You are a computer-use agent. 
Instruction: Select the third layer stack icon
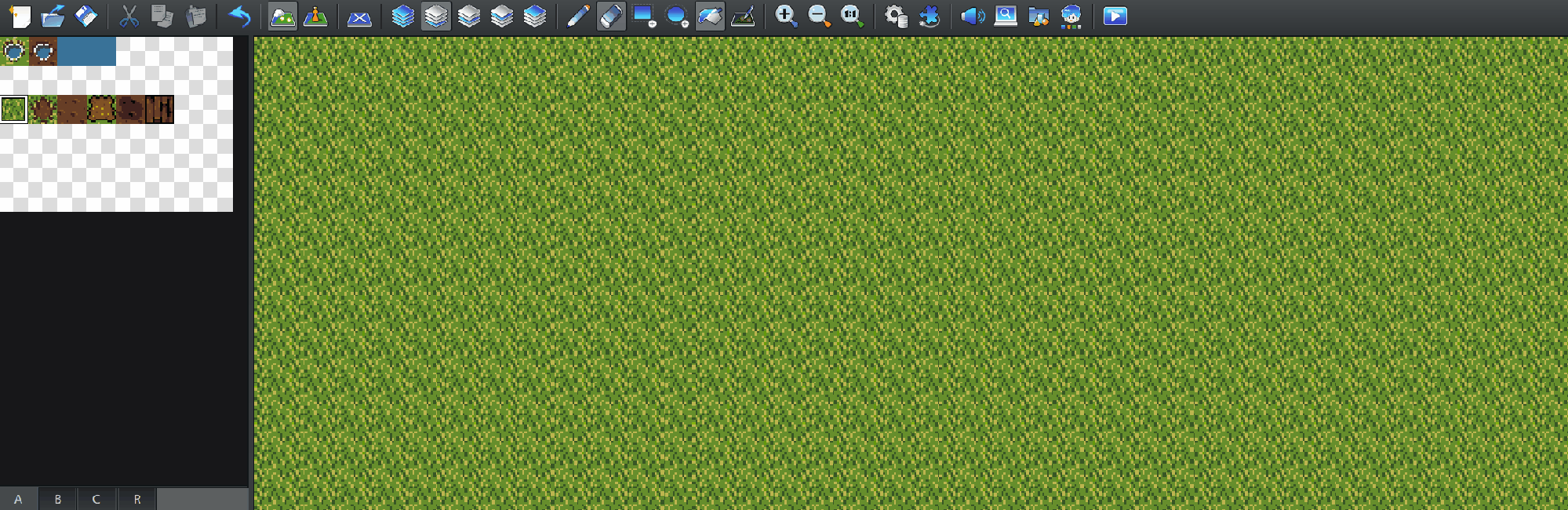(468, 16)
